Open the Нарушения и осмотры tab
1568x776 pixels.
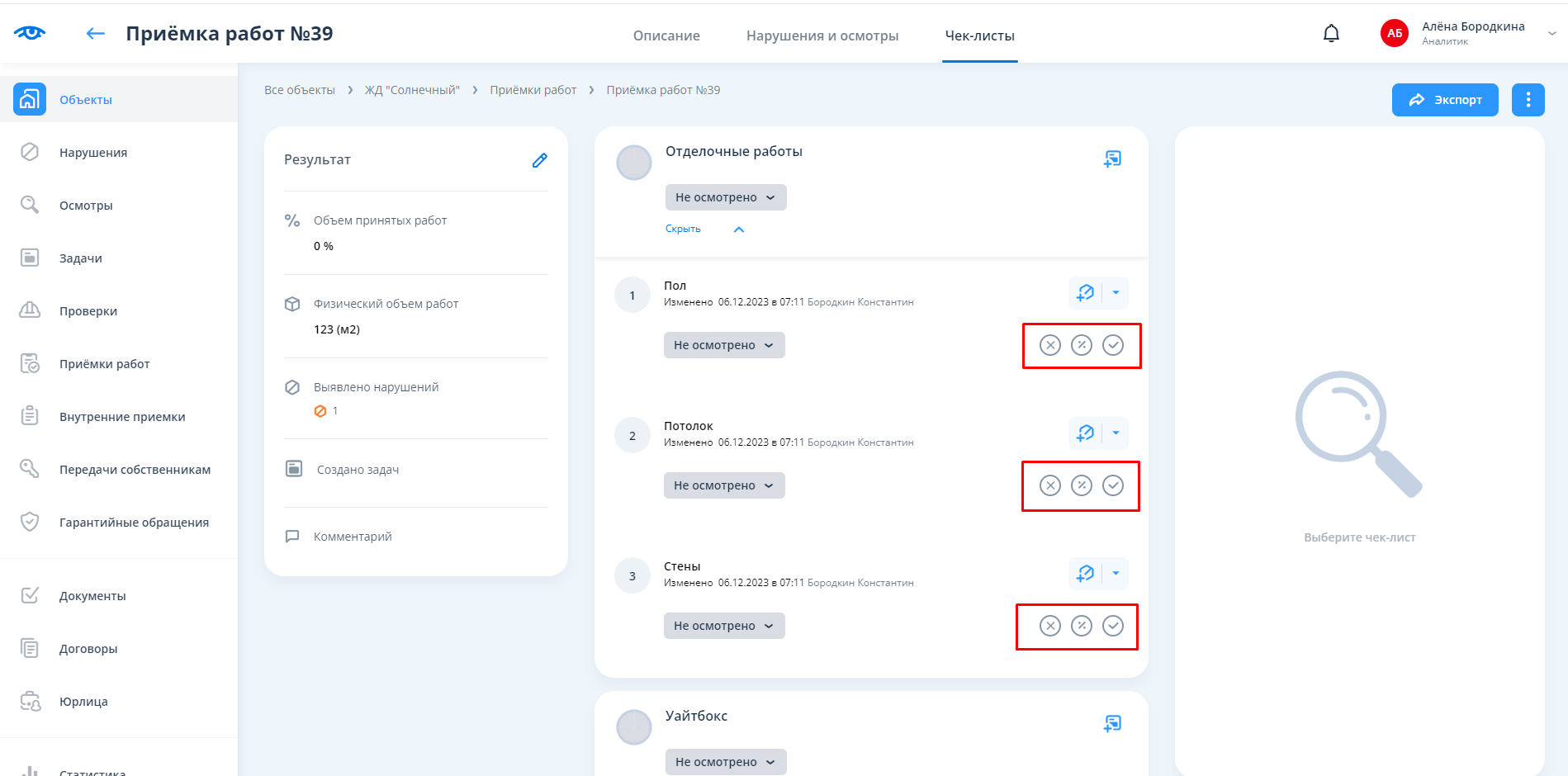[822, 35]
